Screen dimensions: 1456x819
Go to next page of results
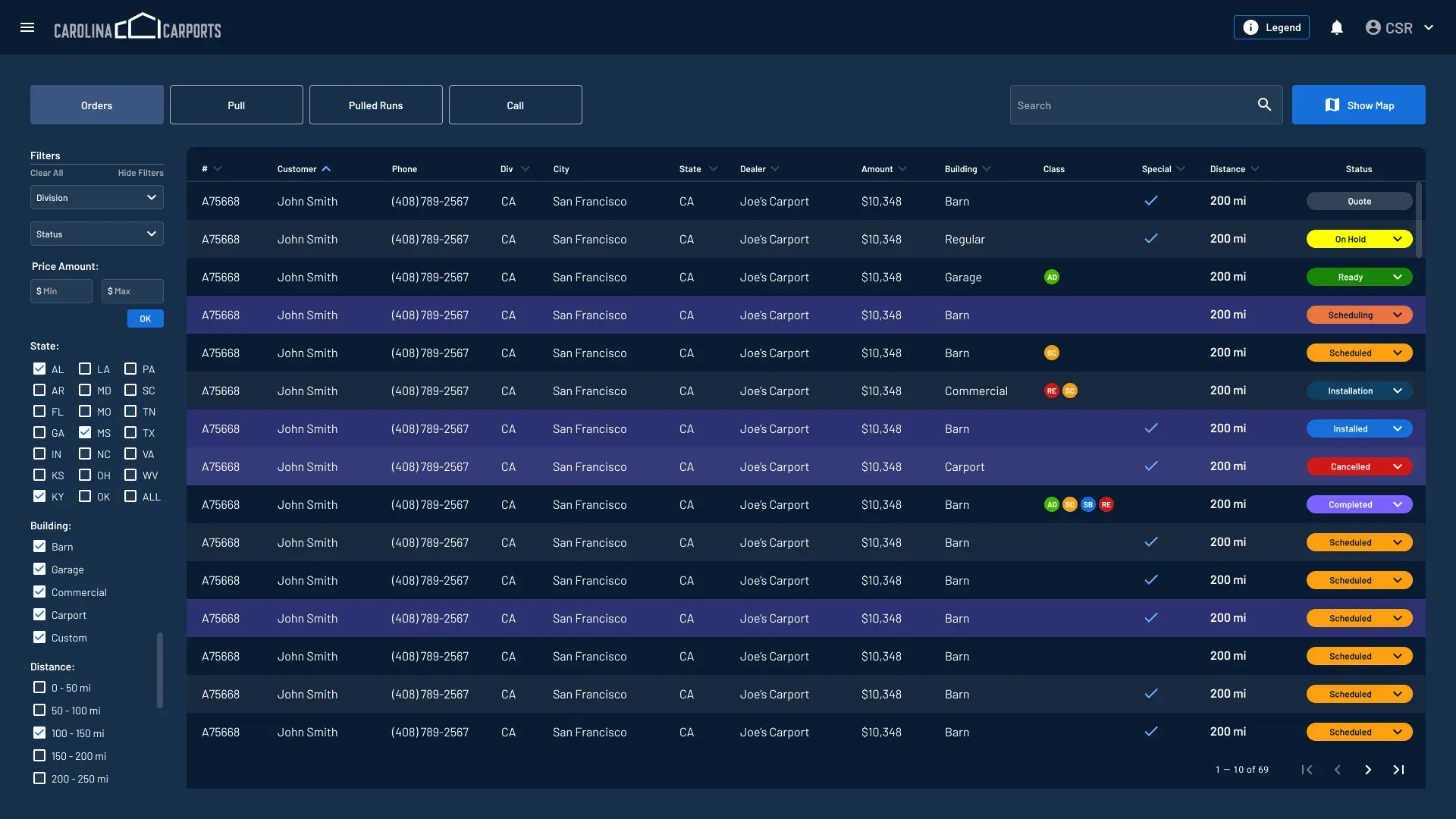pos(1368,770)
